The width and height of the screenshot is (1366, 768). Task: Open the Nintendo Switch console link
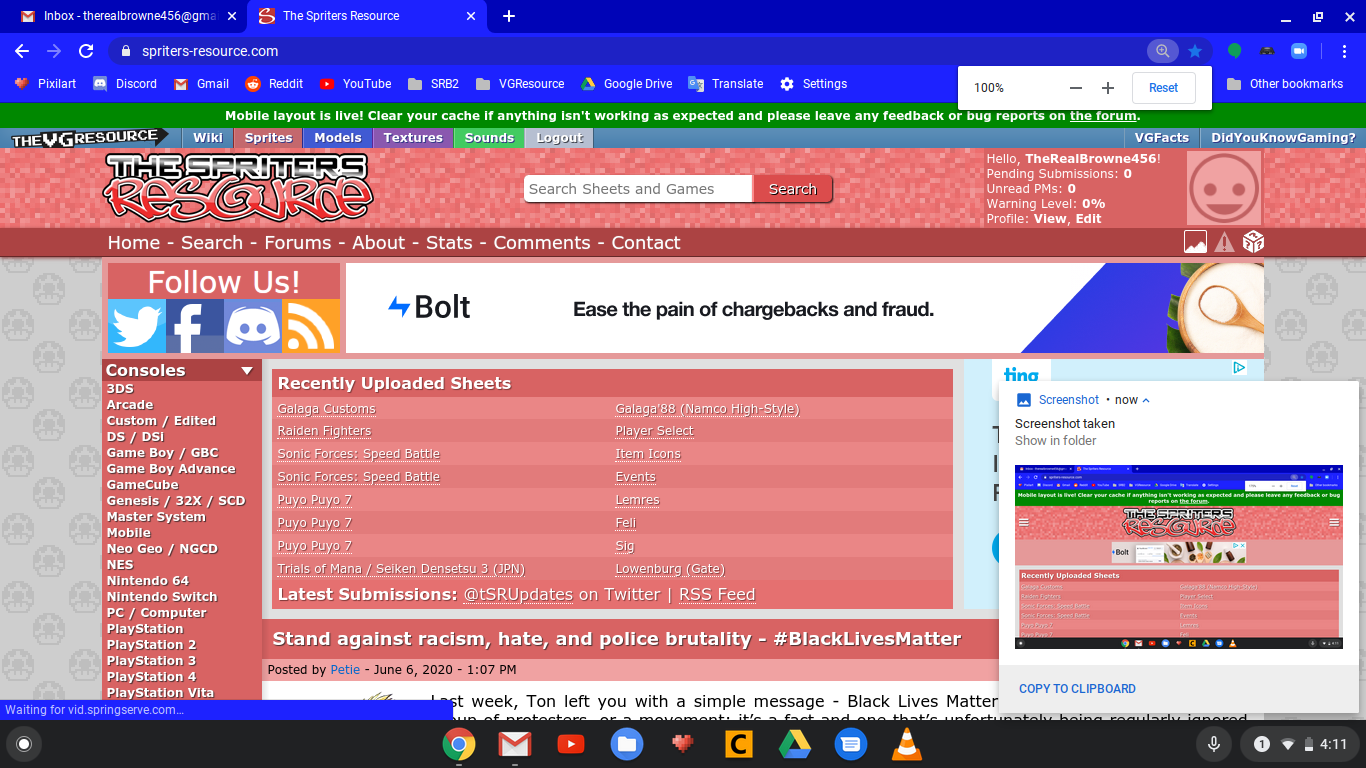(x=162, y=597)
